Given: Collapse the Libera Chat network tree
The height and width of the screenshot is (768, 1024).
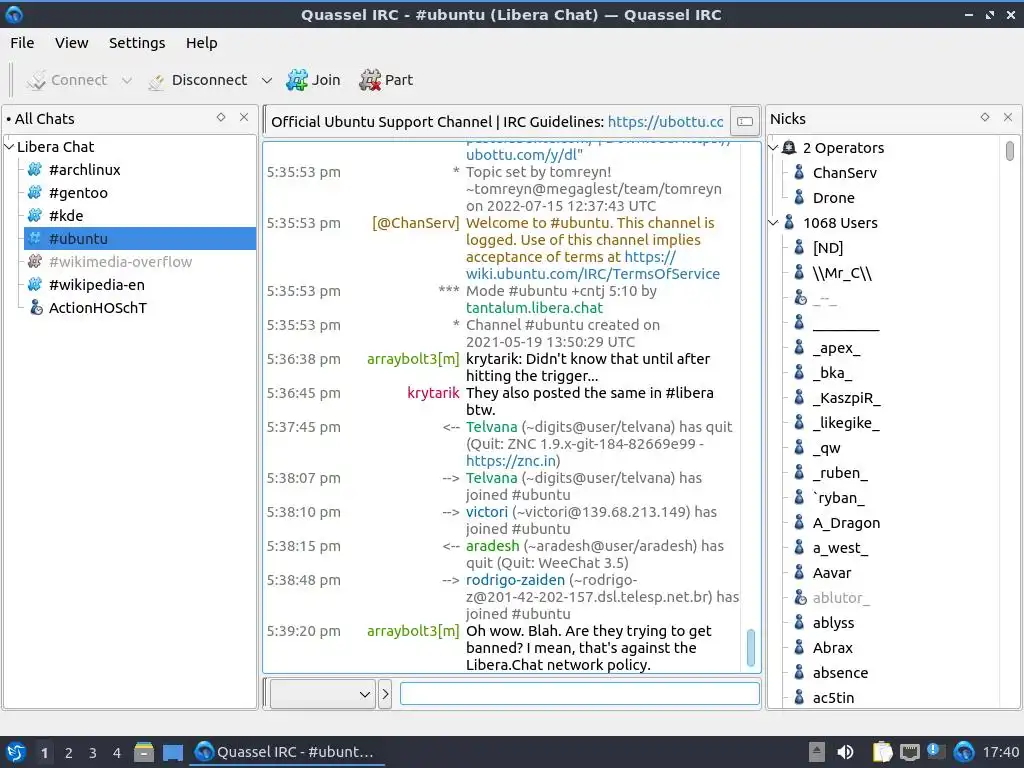Looking at the screenshot, I should click(9, 147).
